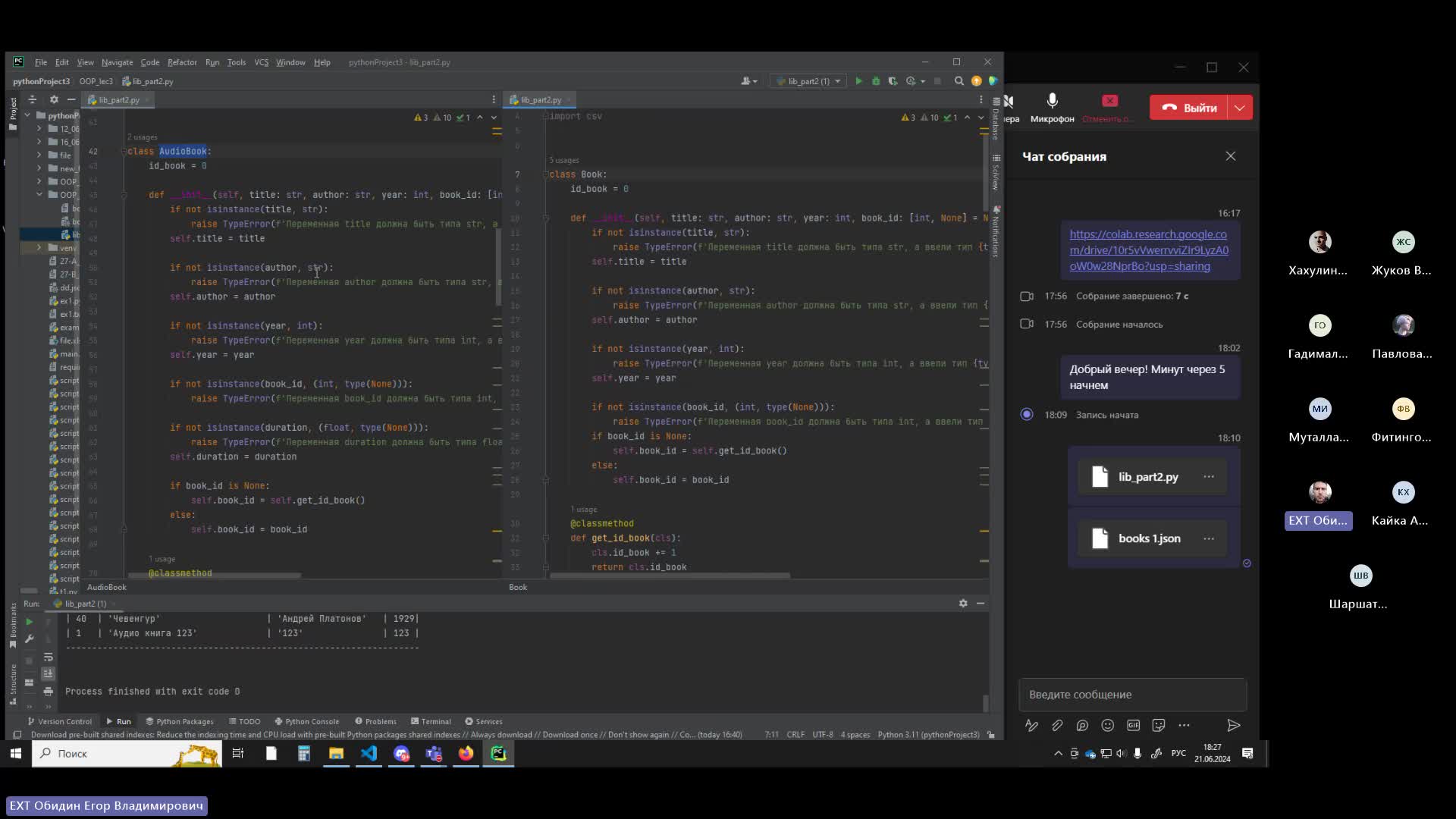Rerun lib_part2 from the Run panel
The width and height of the screenshot is (1456, 819).
pyautogui.click(x=29, y=622)
